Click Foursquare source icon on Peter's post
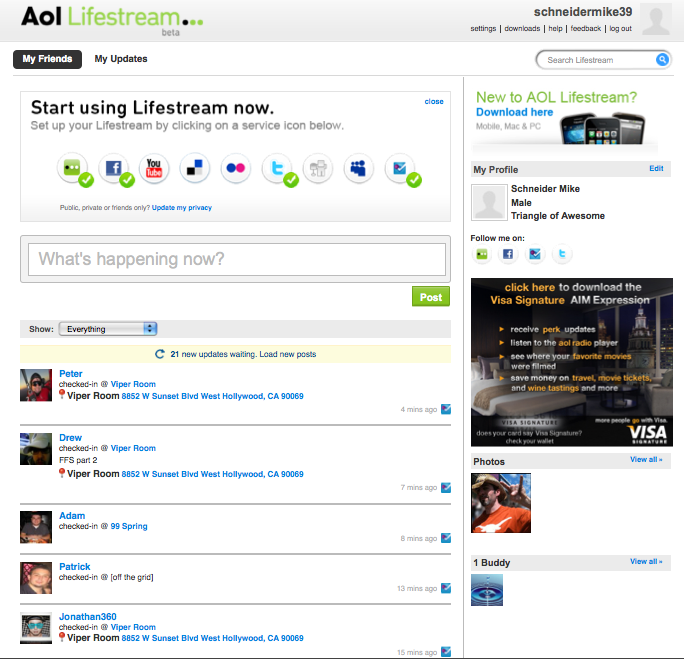Image resolution: width=684 pixels, height=659 pixels. click(x=446, y=409)
